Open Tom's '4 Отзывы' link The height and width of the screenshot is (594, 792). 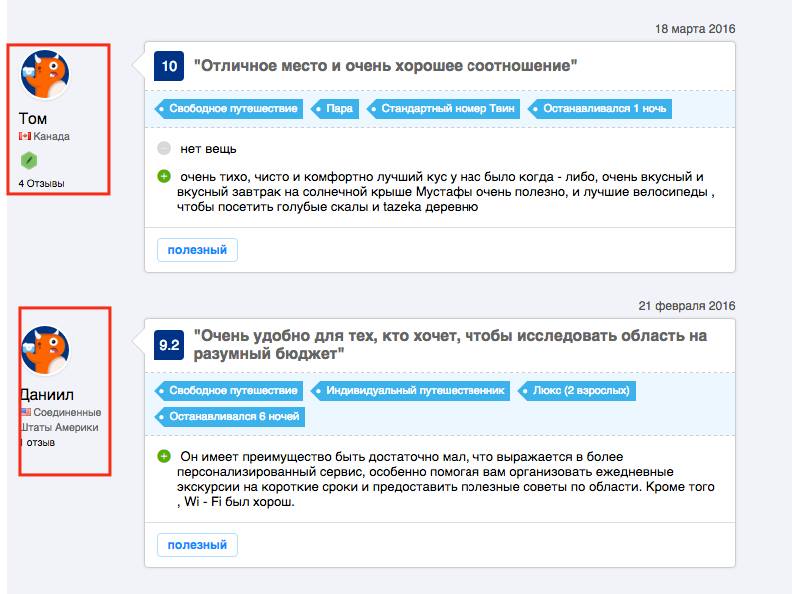(x=40, y=183)
